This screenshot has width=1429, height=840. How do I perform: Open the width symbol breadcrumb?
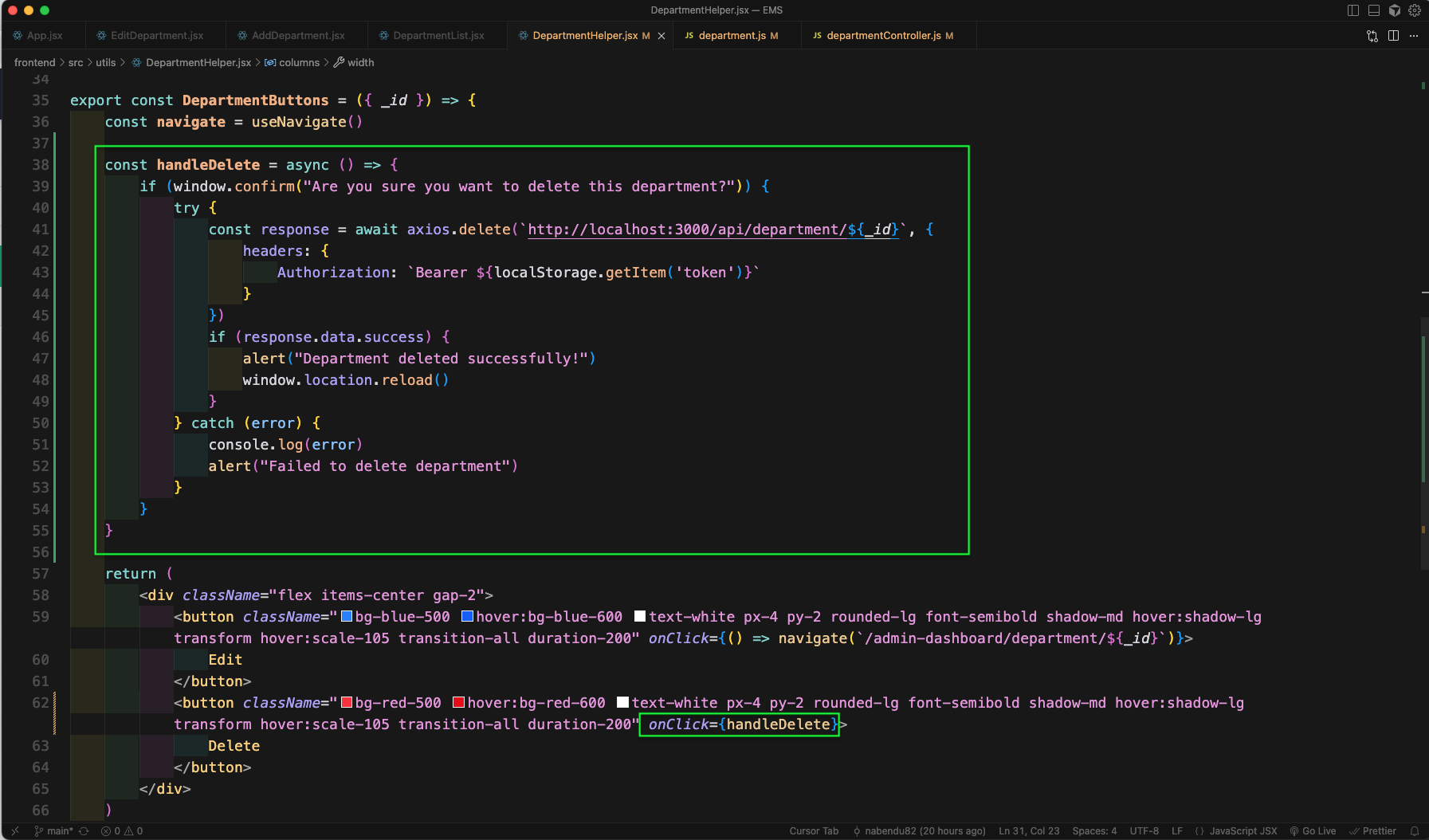point(354,63)
